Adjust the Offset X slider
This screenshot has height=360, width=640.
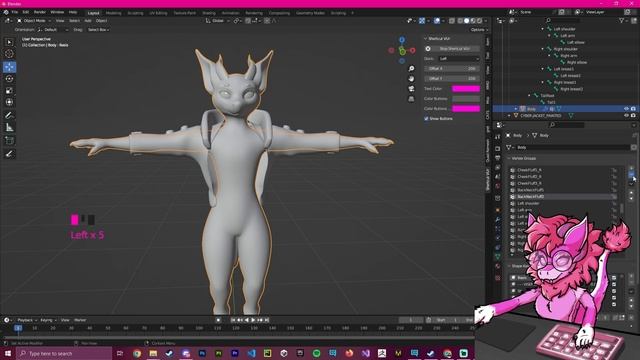click(451, 69)
